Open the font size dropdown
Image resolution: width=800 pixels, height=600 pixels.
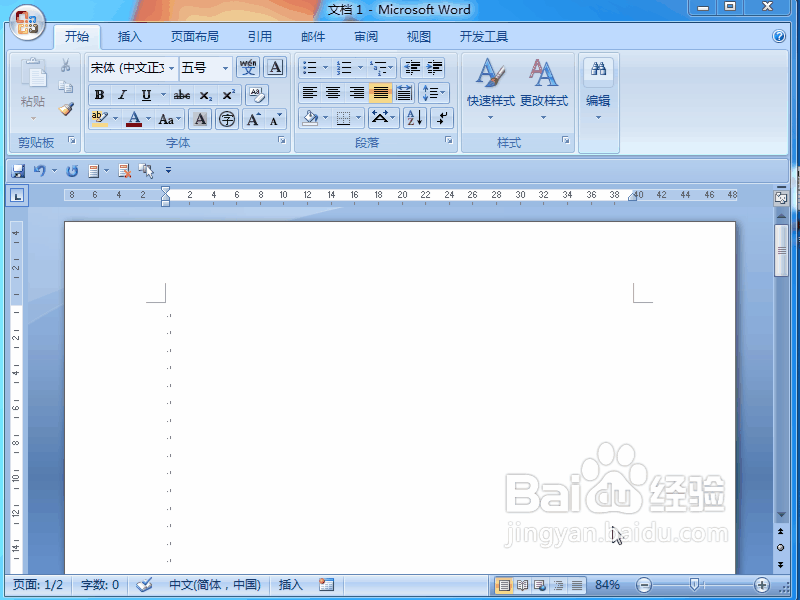click(224, 67)
